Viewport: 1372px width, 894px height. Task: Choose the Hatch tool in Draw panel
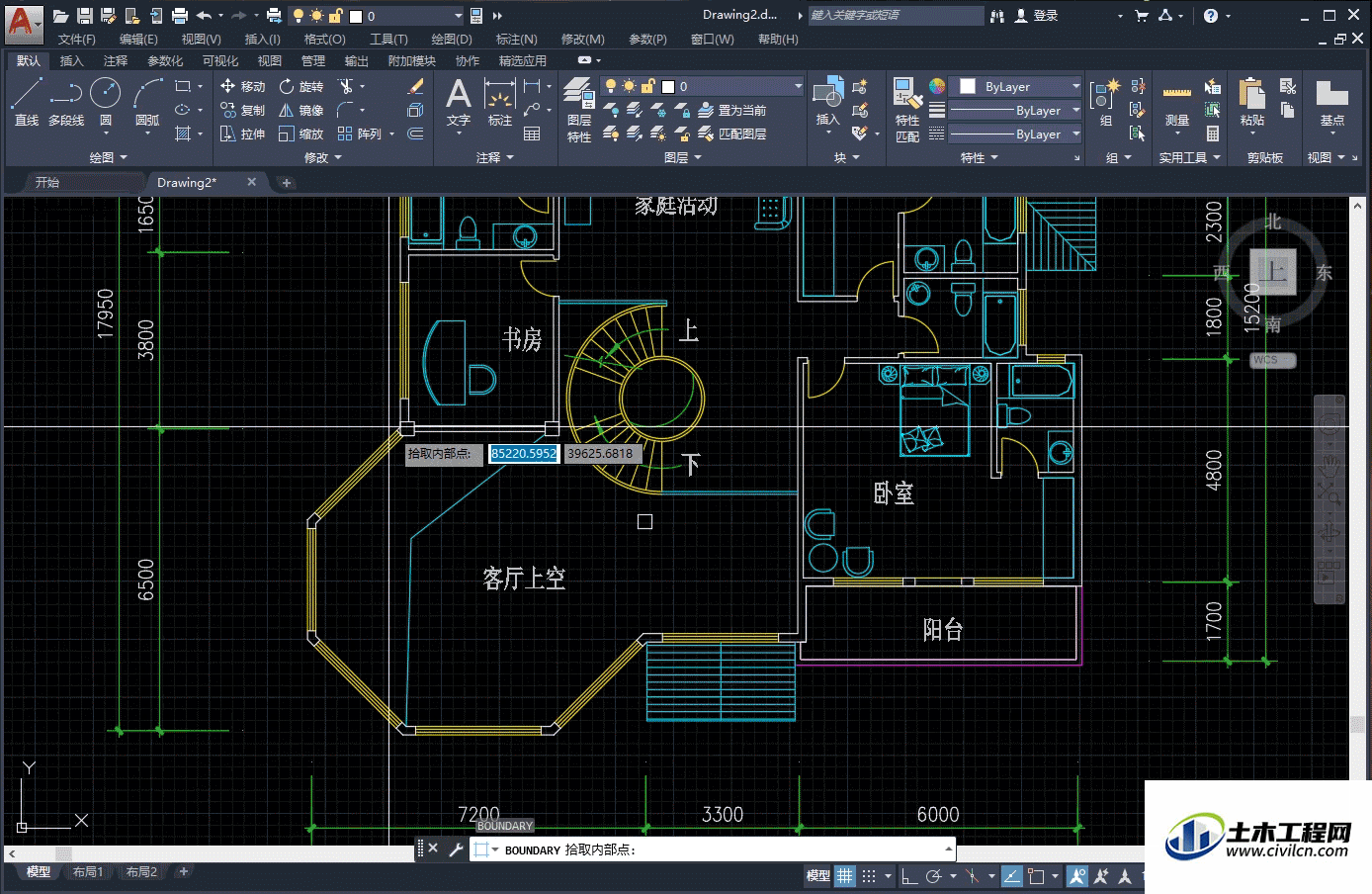click(183, 134)
